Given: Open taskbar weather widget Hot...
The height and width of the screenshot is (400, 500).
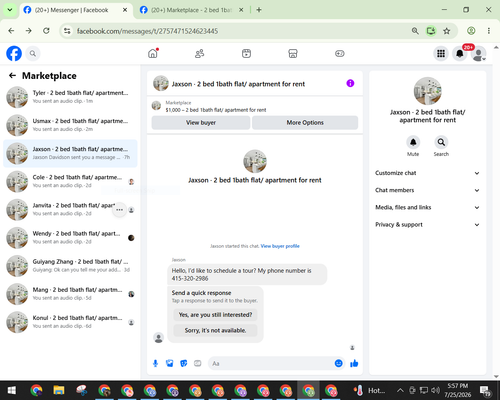Looking at the screenshot, I should [x=369, y=390].
